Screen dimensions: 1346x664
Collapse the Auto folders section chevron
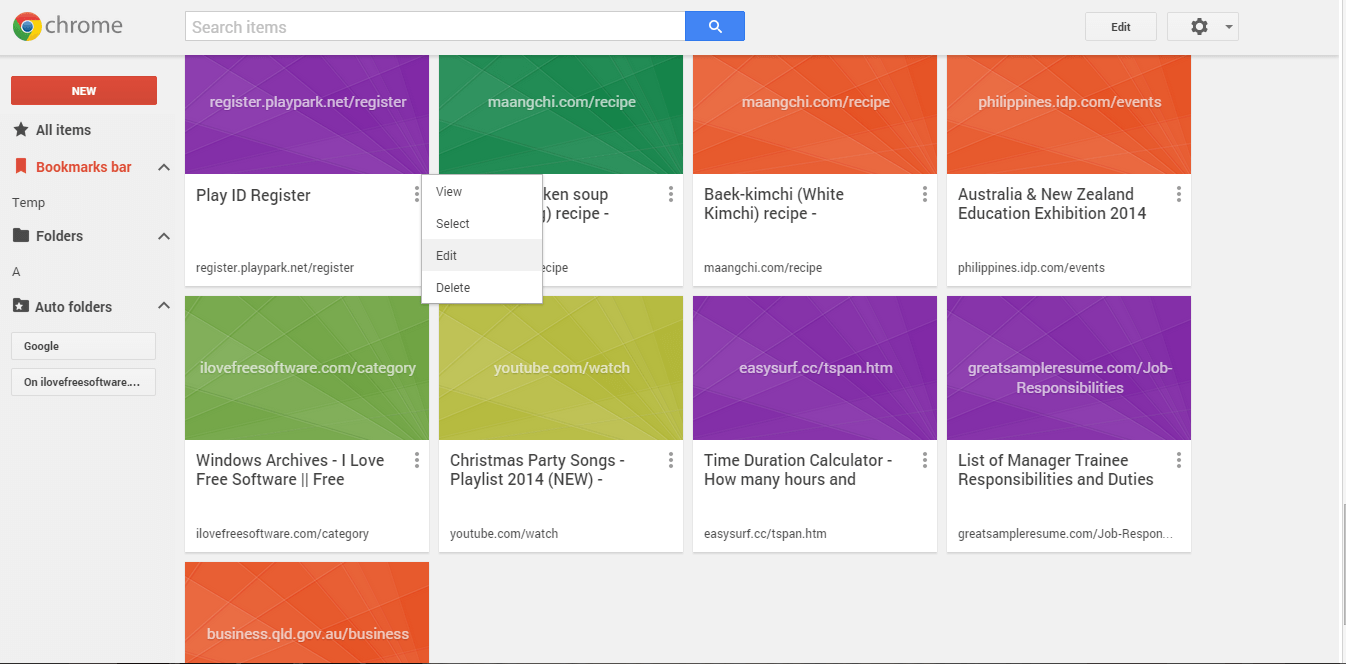pyautogui.click(x=164, y=306)
